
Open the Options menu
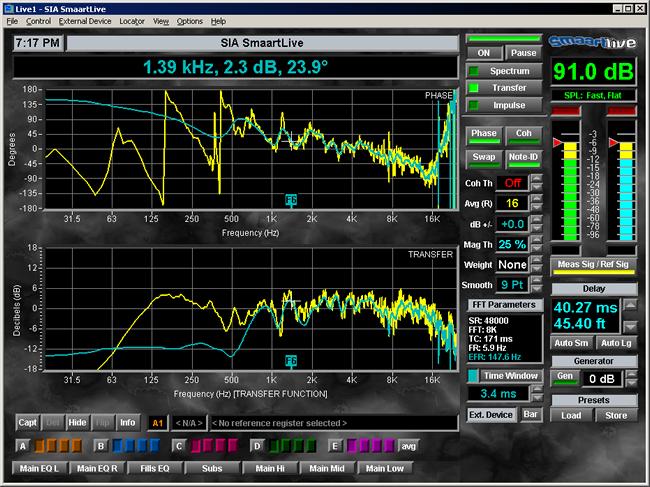pyautogui.click(x=189, y=21)
